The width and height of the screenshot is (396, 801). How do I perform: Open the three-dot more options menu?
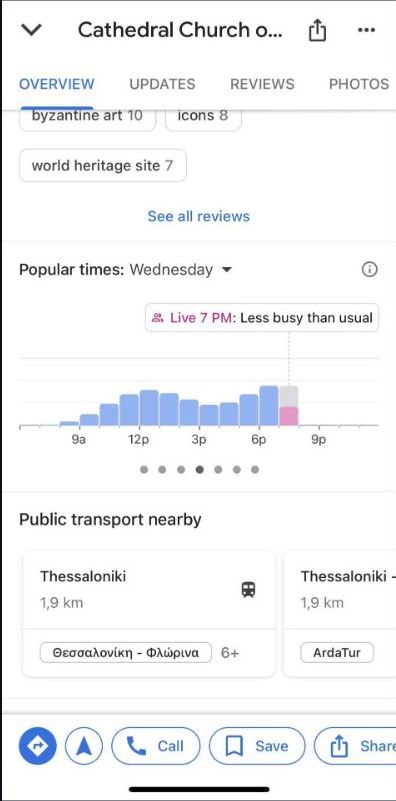click(x=366, y=31)
